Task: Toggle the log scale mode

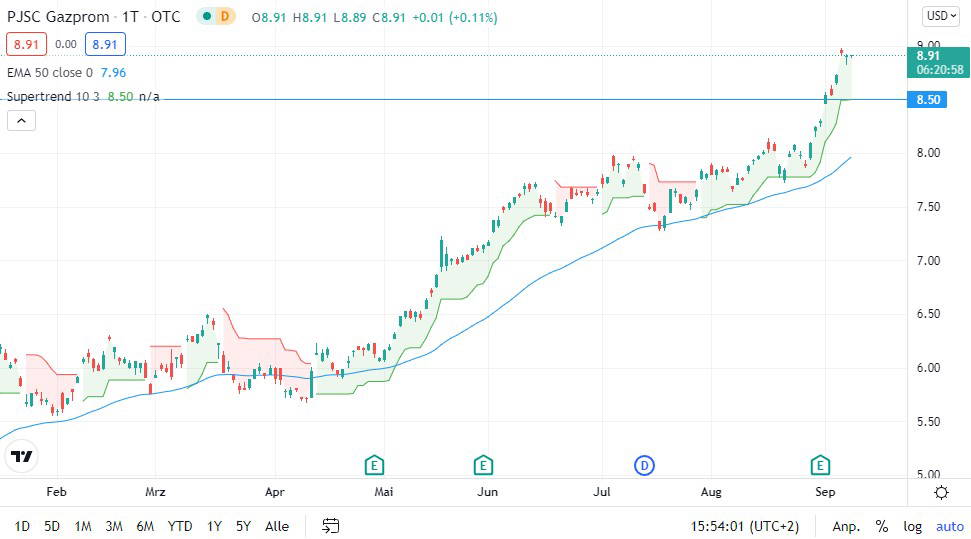Action: 912,526
